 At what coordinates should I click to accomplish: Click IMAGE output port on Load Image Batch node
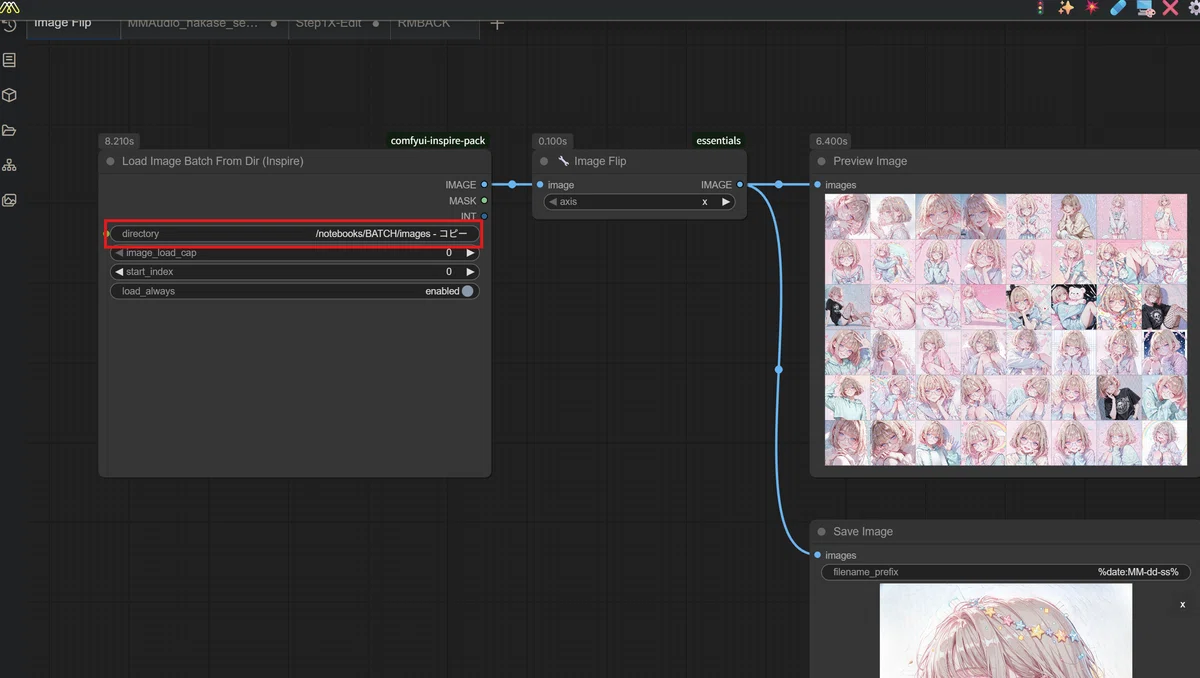[x=484, y=185]
